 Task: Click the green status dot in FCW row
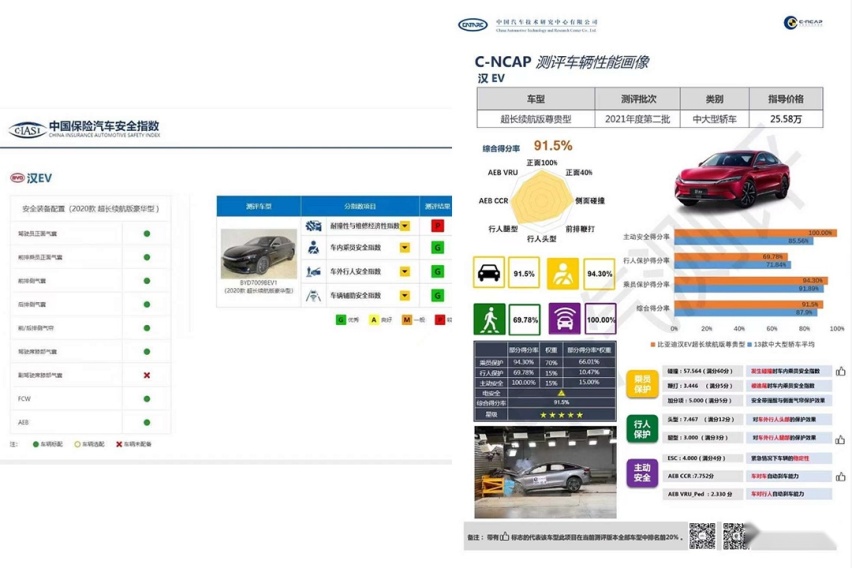[x=147, y=398]
